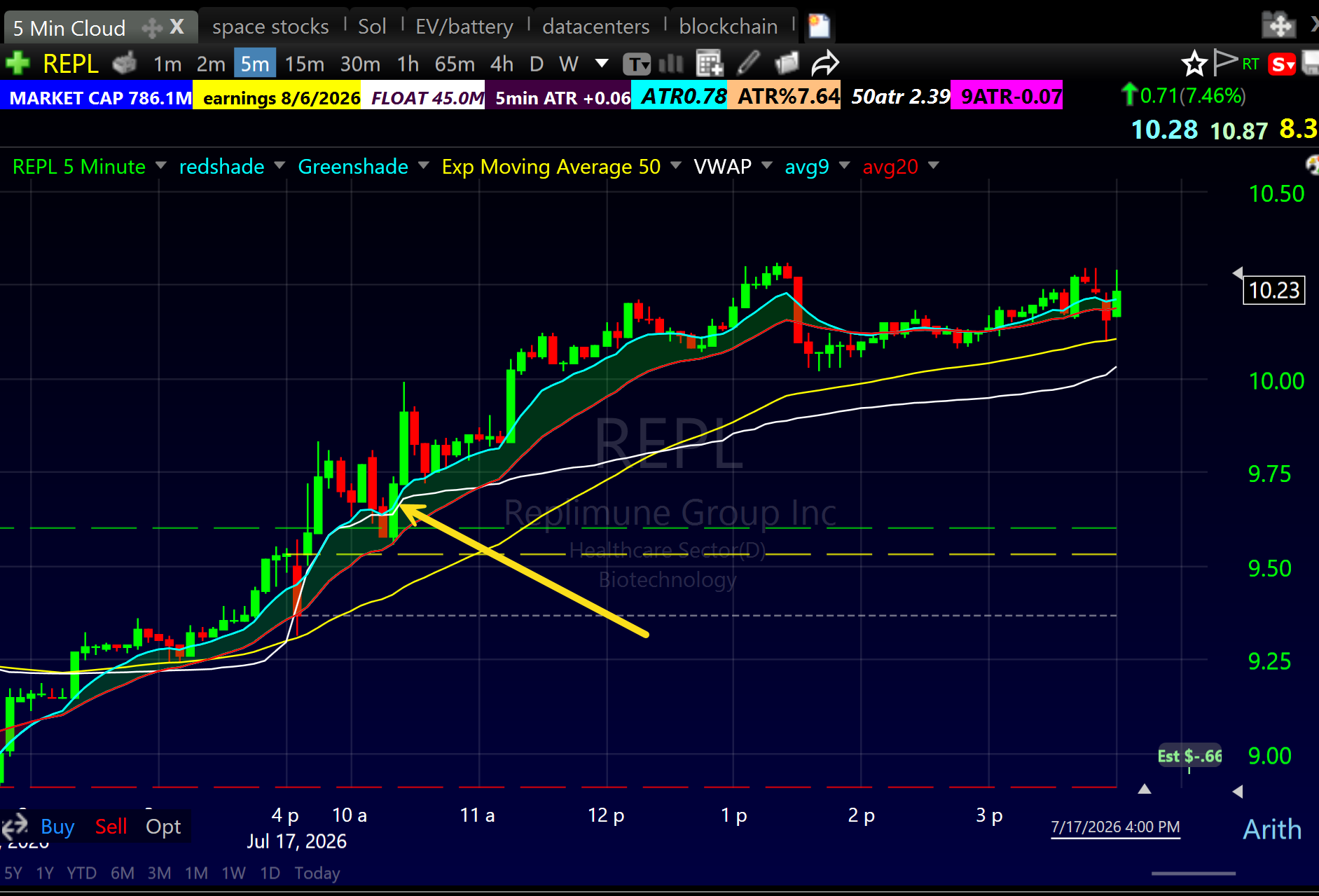Click the trade arrows icon beside Buy

(x=14, y=828)
